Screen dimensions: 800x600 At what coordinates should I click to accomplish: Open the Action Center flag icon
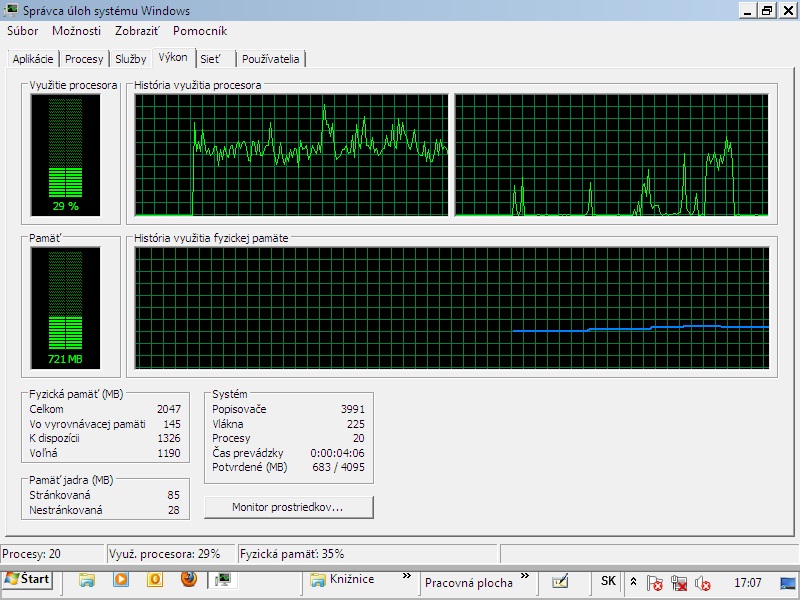[x=655, y=583]
